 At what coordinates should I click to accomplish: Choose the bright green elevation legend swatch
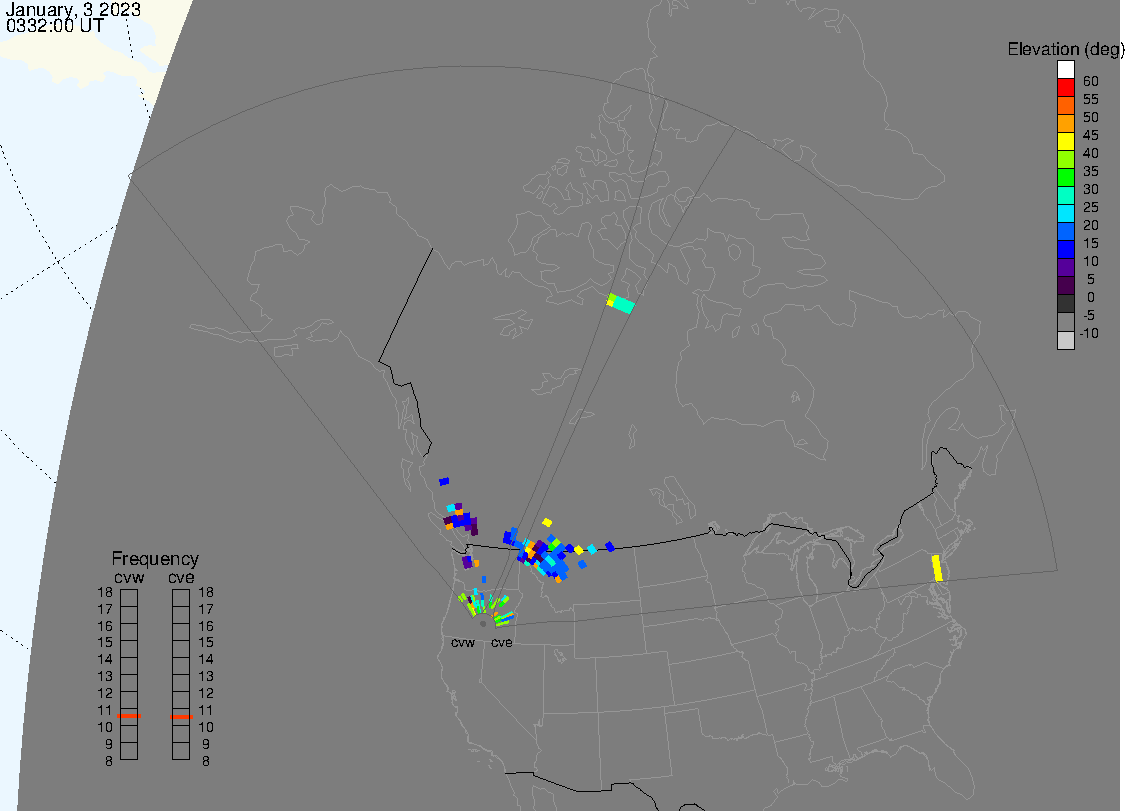1065,177
